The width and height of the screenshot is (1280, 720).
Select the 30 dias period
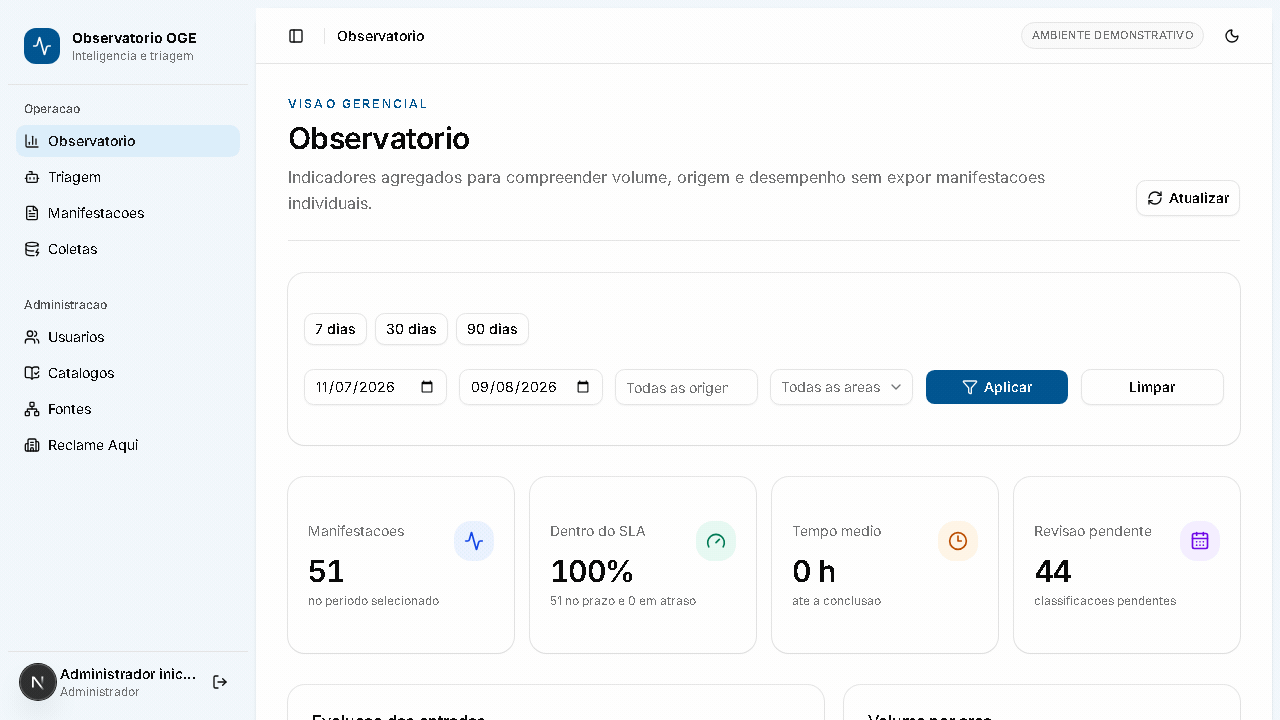(411, 329)
